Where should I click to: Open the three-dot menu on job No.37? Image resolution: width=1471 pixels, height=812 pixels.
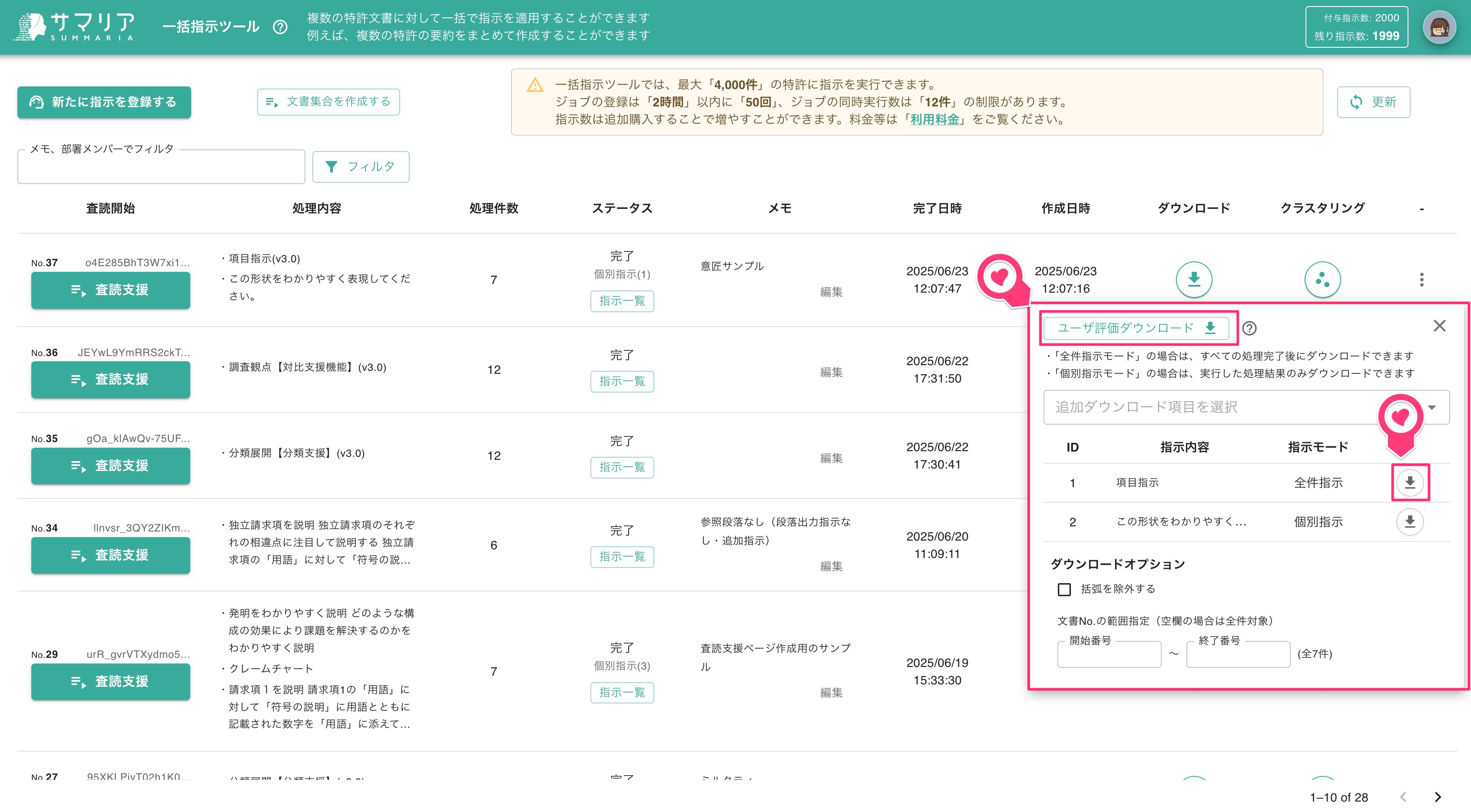[1421, 280]
